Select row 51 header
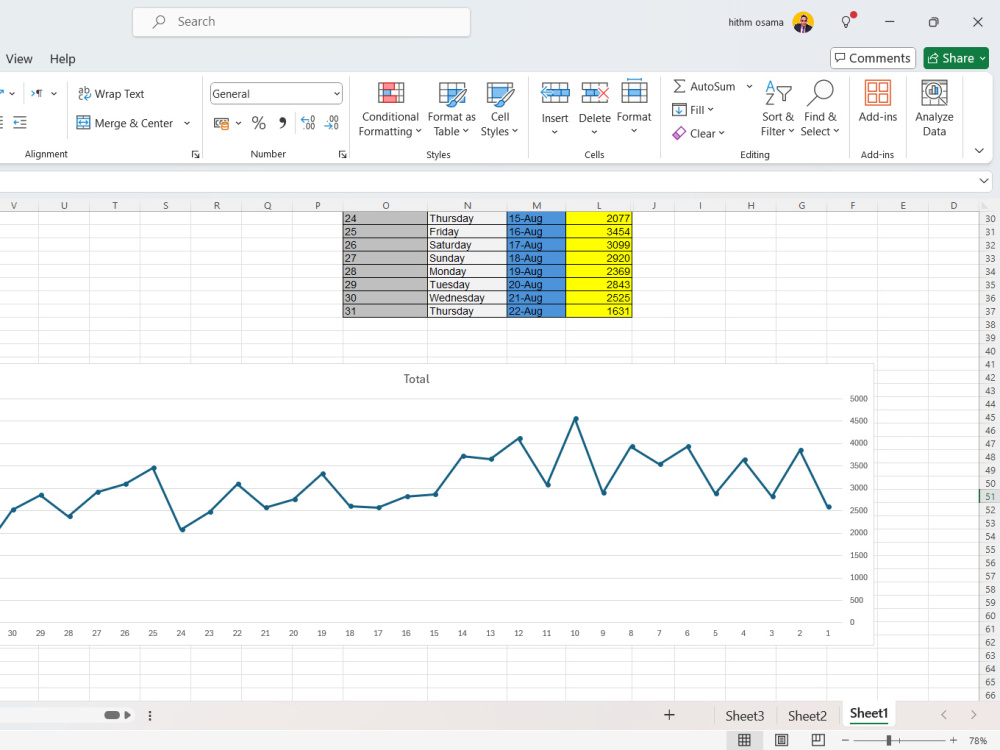The width and height of the screenshot is (1000, 750). pos(989,496)
